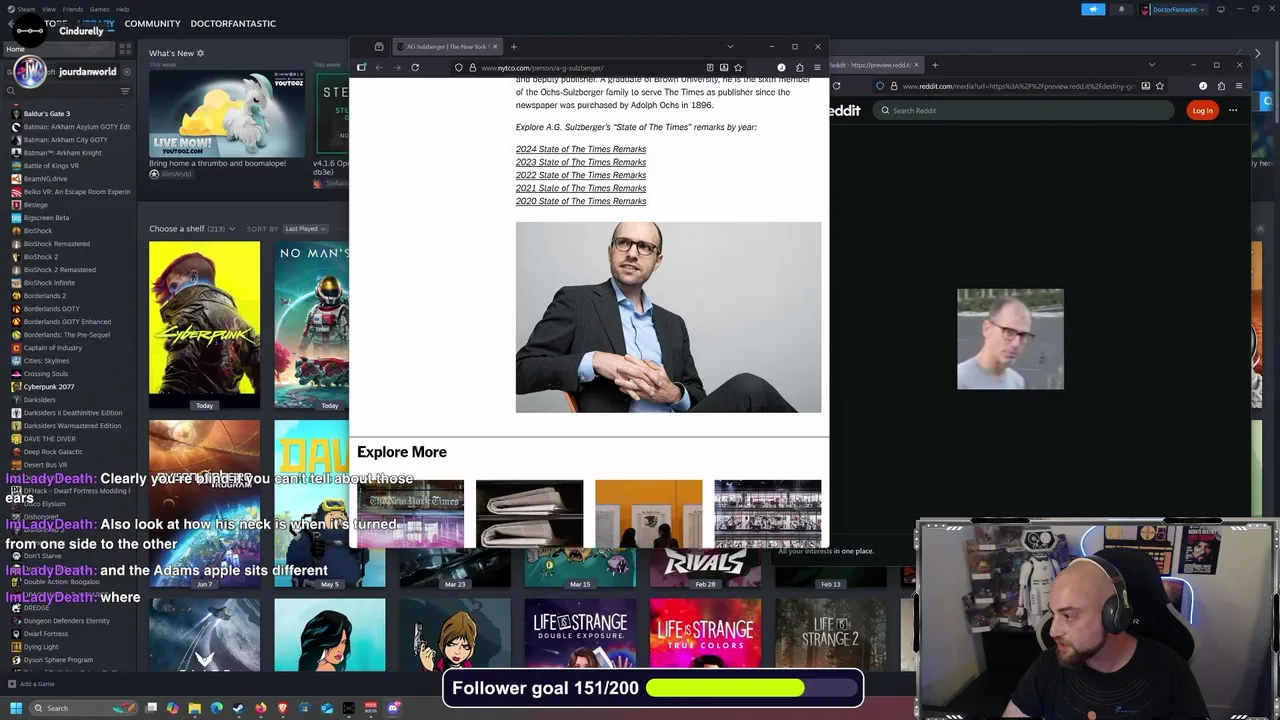Viewport: 1280px width, 720px height.
Task: Switch Steam library to grid collections view
Action: [x=125, y=48]
